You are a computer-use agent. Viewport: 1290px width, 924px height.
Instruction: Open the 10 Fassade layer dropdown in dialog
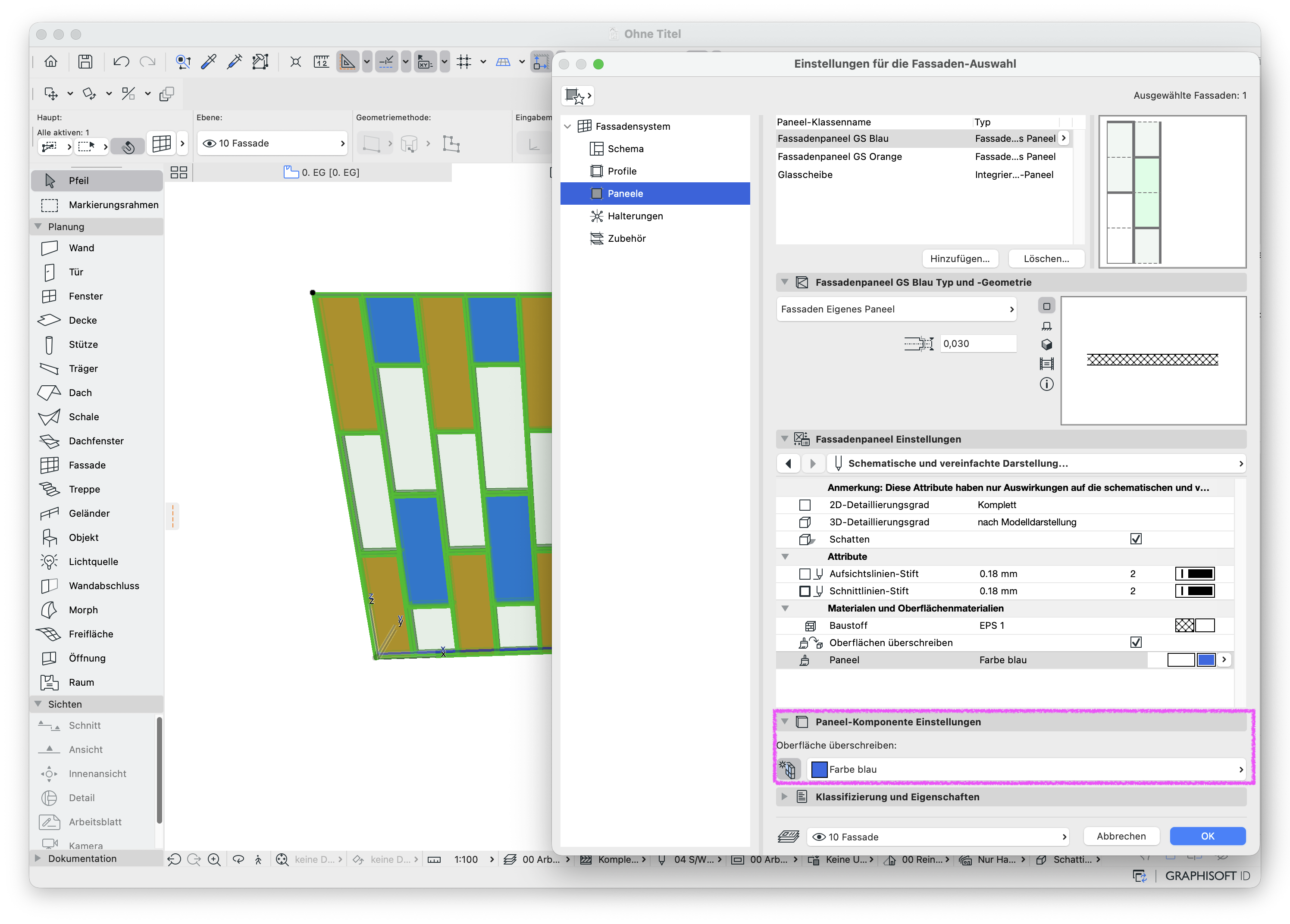pyautogui.click(x=938, y=837)
